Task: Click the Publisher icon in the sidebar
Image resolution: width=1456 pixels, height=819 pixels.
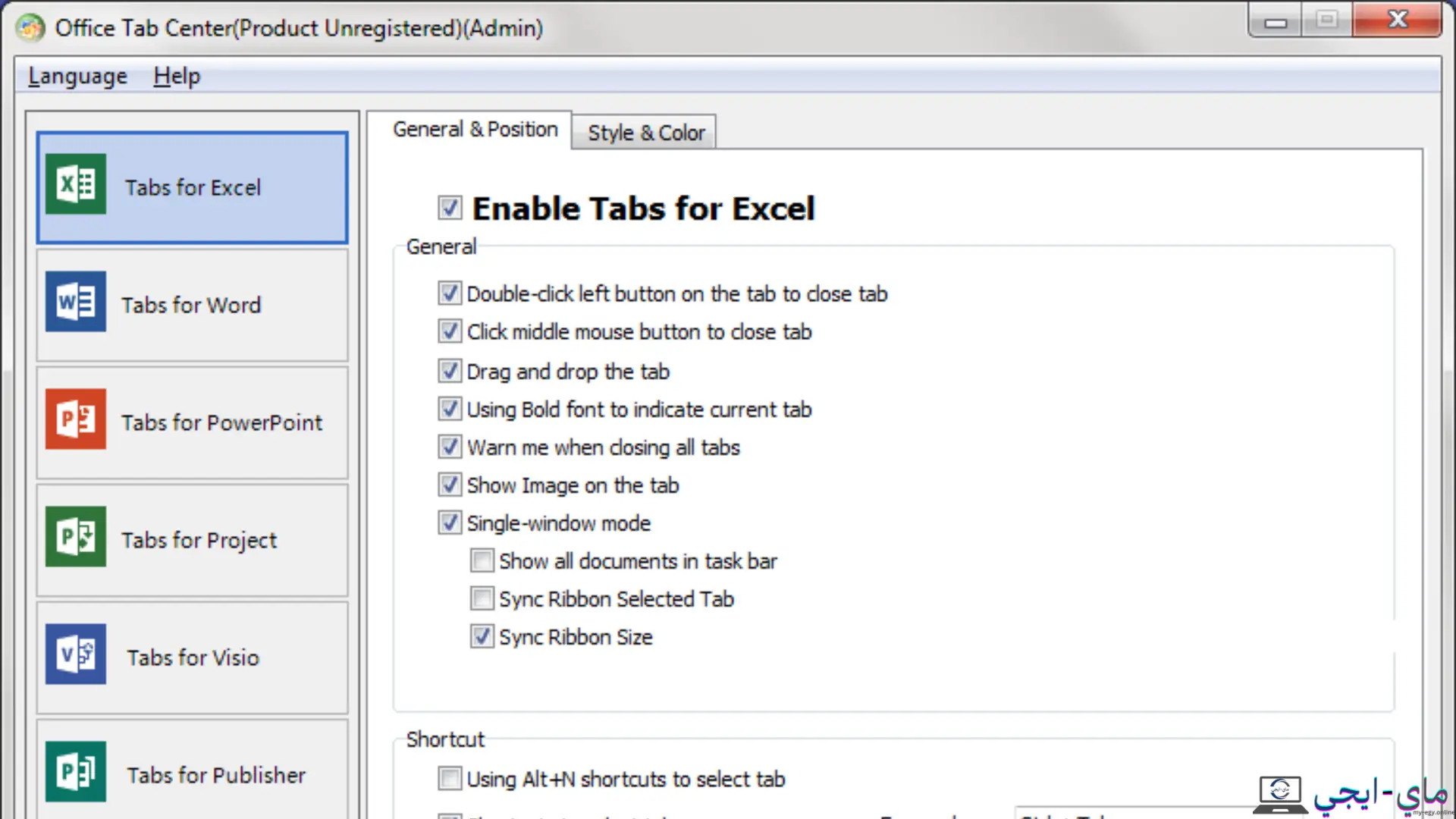Action: click(76, 772)
